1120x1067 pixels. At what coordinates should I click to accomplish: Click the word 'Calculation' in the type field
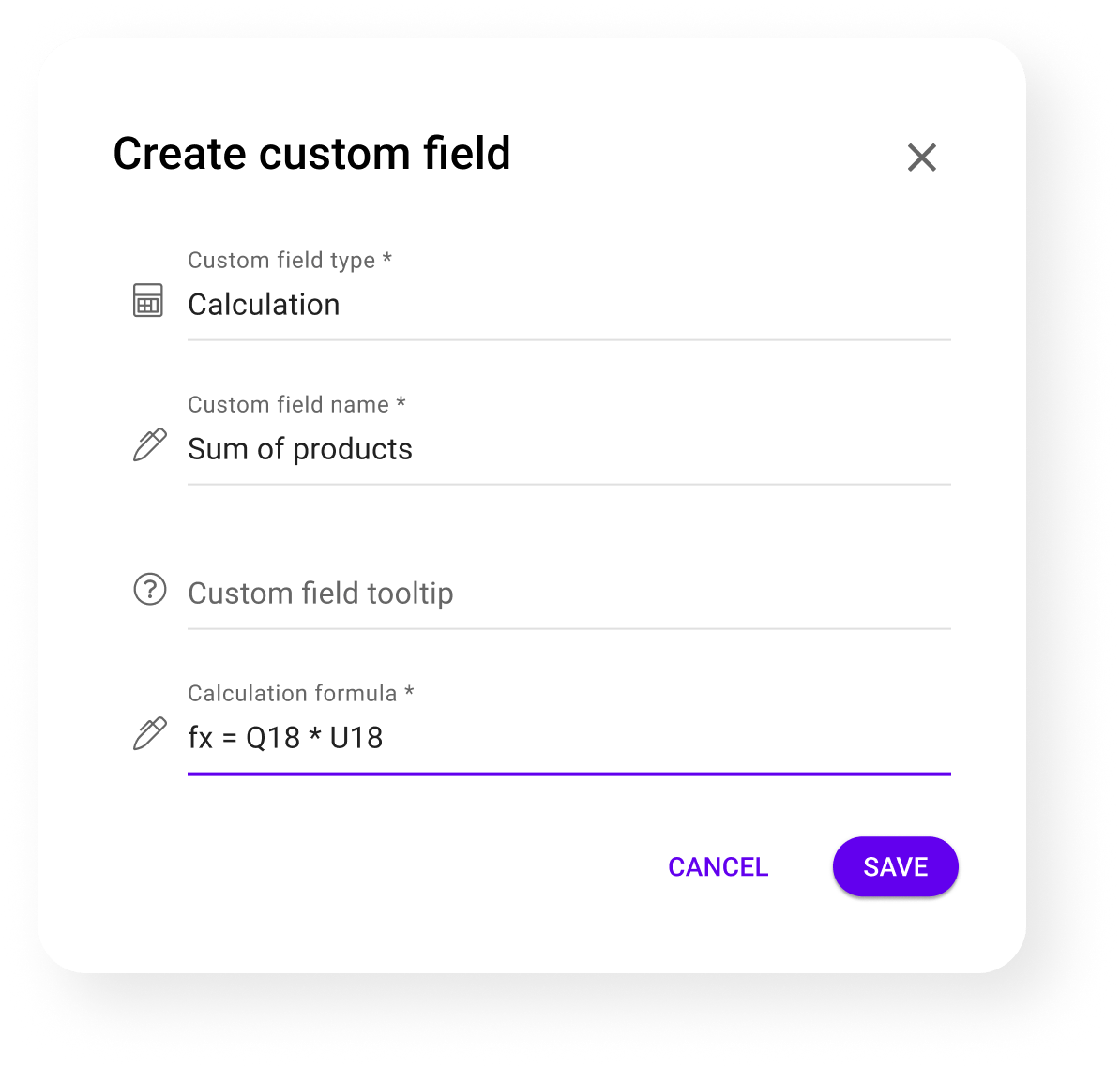(264, 305)
